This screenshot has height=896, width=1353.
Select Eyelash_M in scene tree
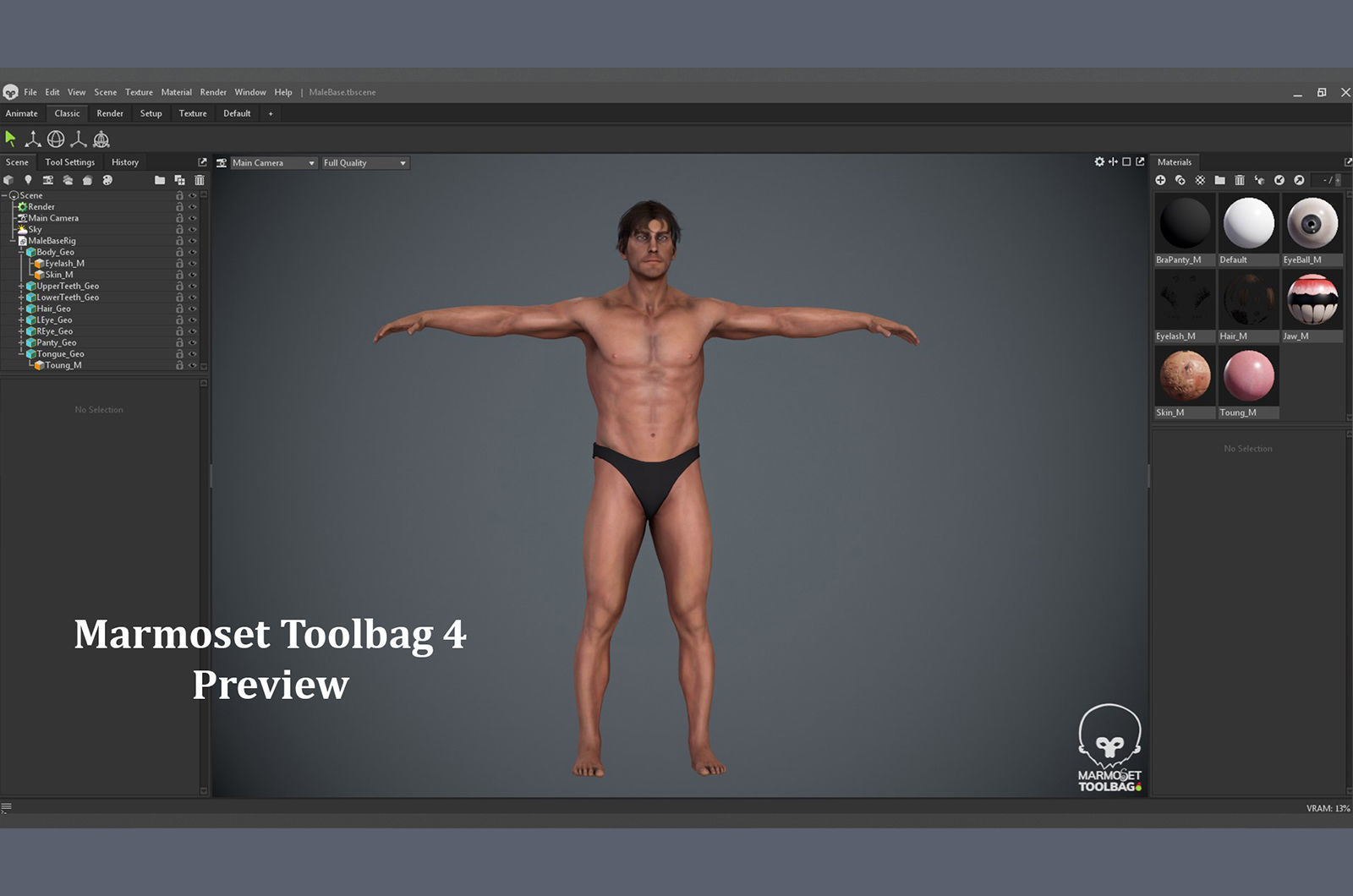[64, 264]
